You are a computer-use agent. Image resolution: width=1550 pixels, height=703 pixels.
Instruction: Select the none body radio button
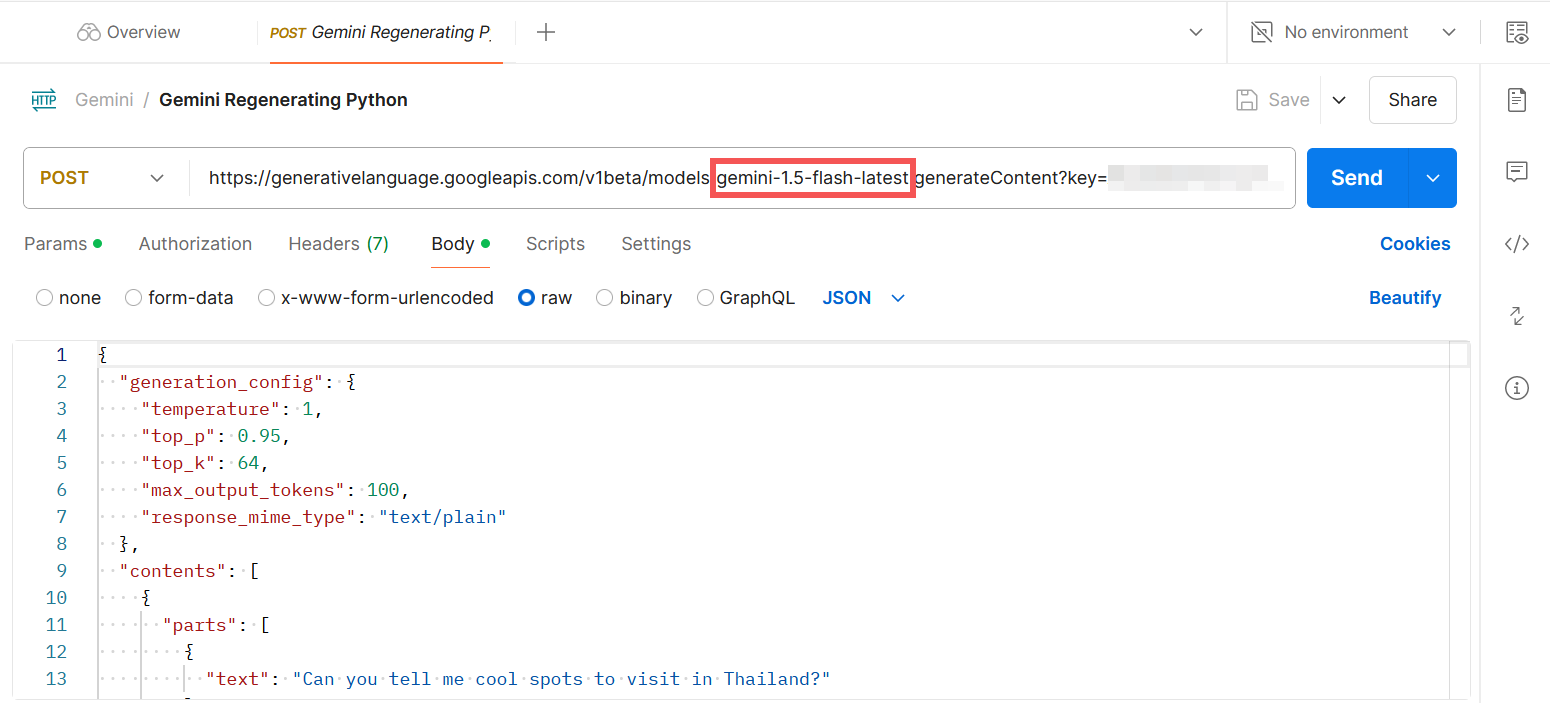pos(45,298)
